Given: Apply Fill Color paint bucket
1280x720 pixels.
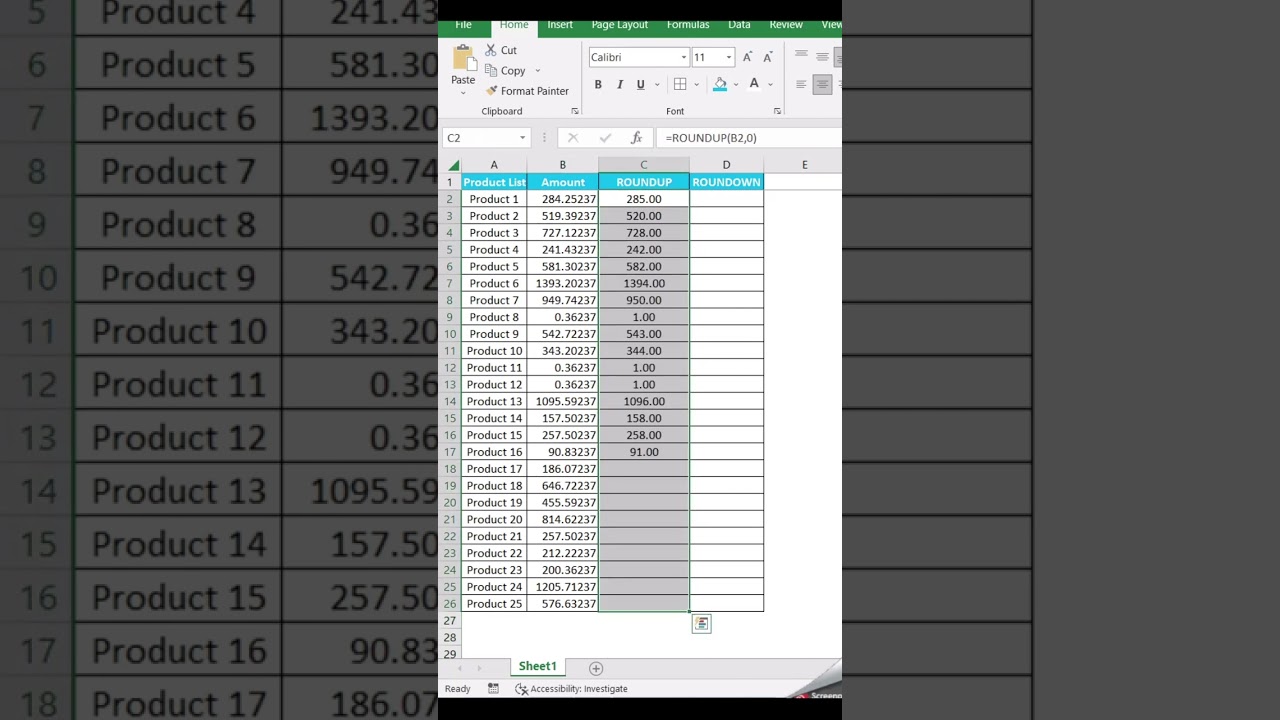Looking at the screenshot, I should [x=720, y=84].
